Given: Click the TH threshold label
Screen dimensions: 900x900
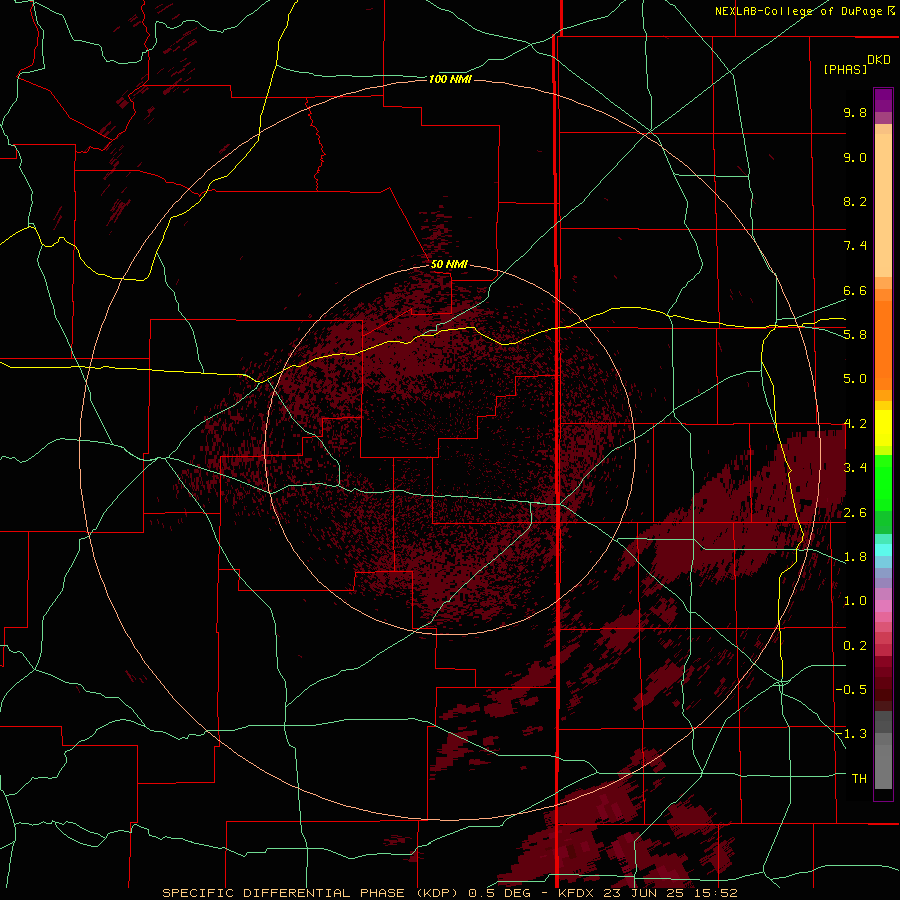Looking at the screenshot, I should [x=859, y=779].
